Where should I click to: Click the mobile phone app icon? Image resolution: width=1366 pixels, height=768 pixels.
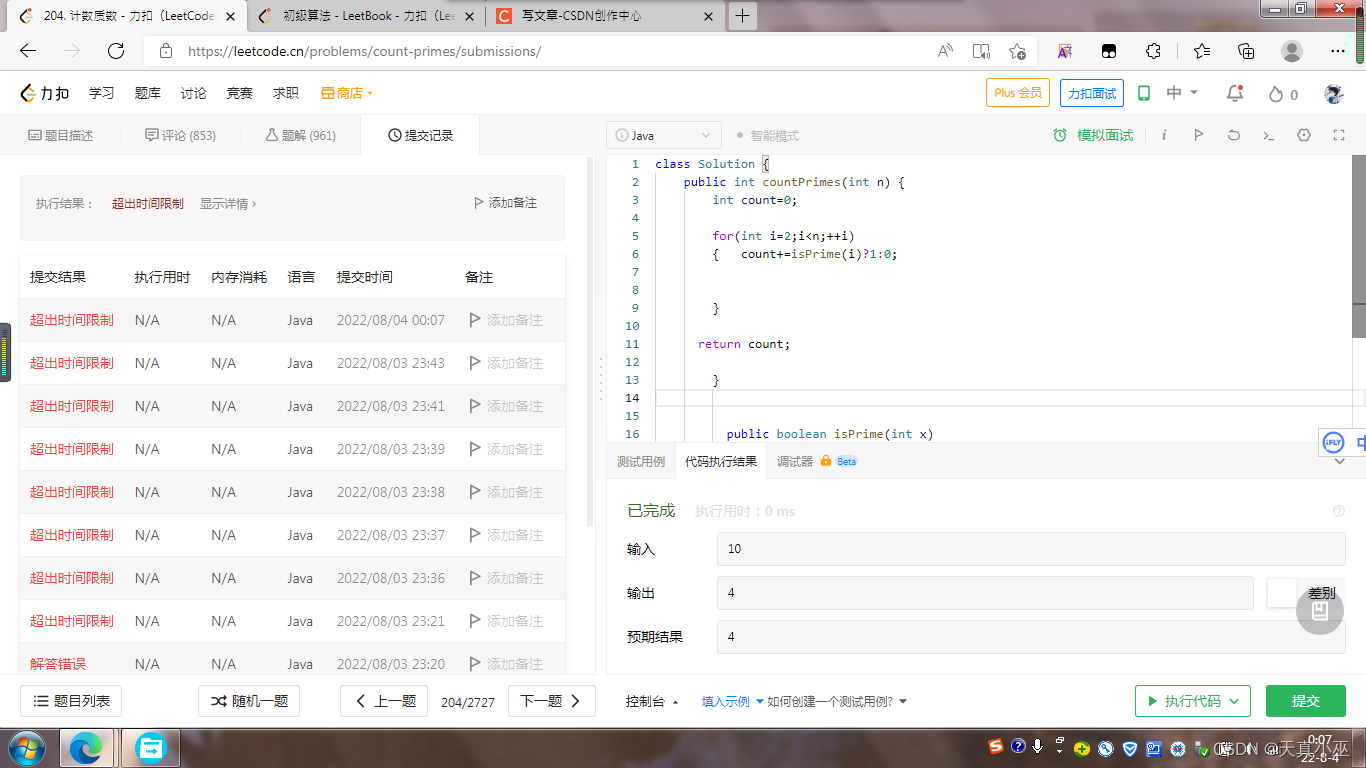coord(1144,93)
